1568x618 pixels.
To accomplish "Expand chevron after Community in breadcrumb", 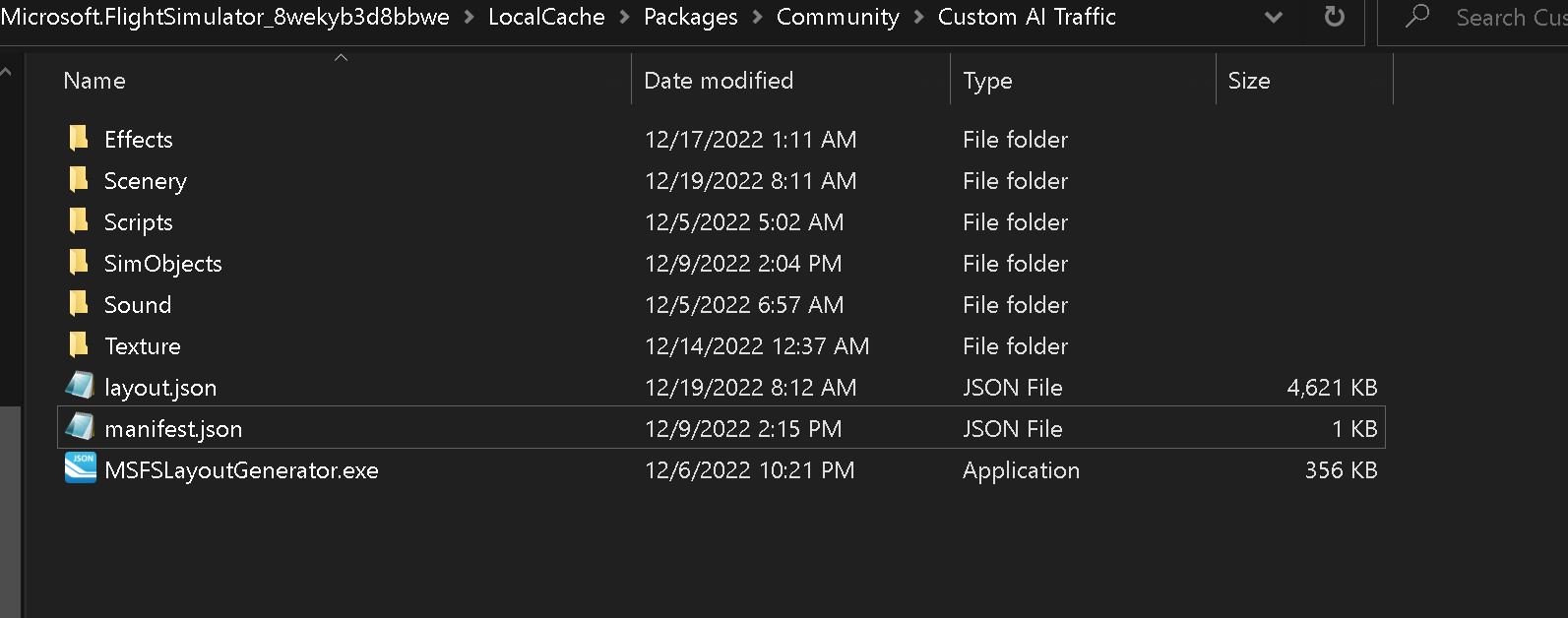I will pos(918,18).
